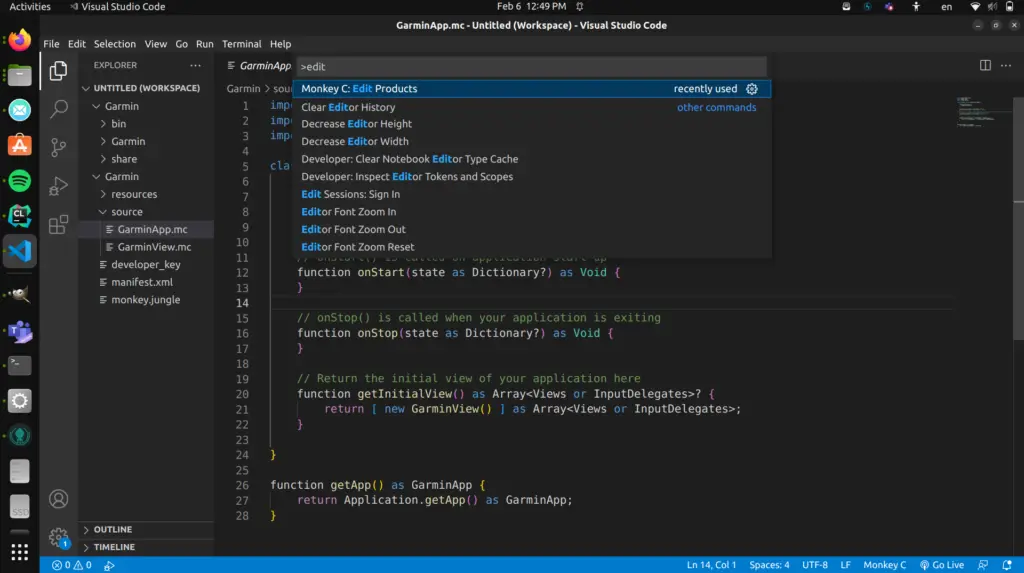
Task: Click the errors and warnings status indicator
Action: tap(72, 565)
